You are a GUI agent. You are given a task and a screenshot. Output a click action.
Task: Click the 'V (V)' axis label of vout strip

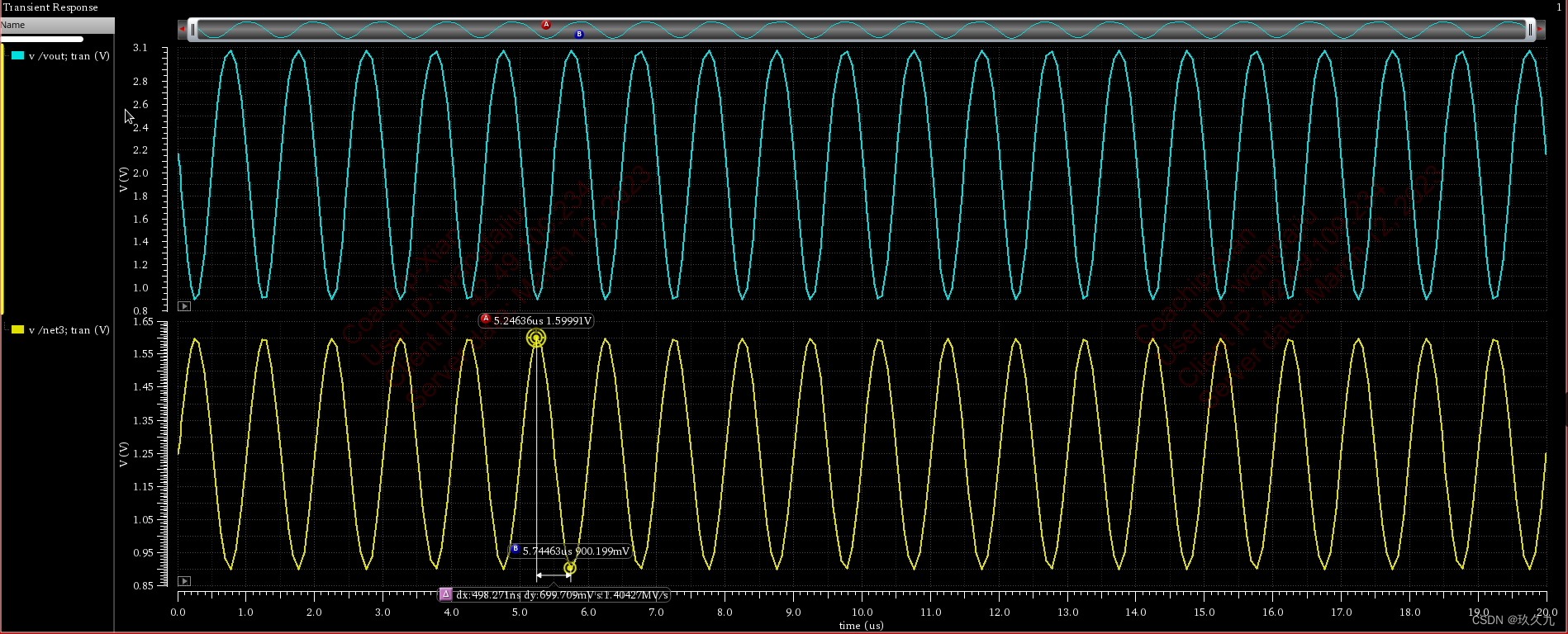point(123,179)
